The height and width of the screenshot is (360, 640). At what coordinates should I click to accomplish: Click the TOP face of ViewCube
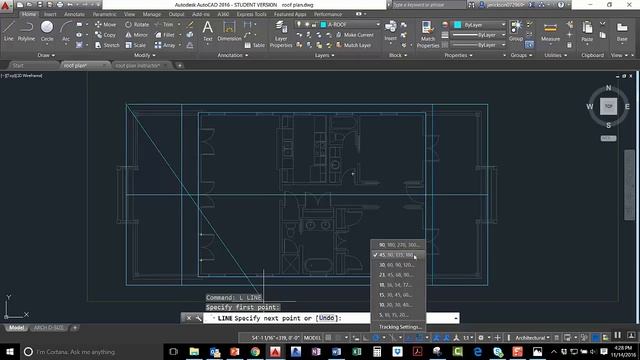pos(608,106)
